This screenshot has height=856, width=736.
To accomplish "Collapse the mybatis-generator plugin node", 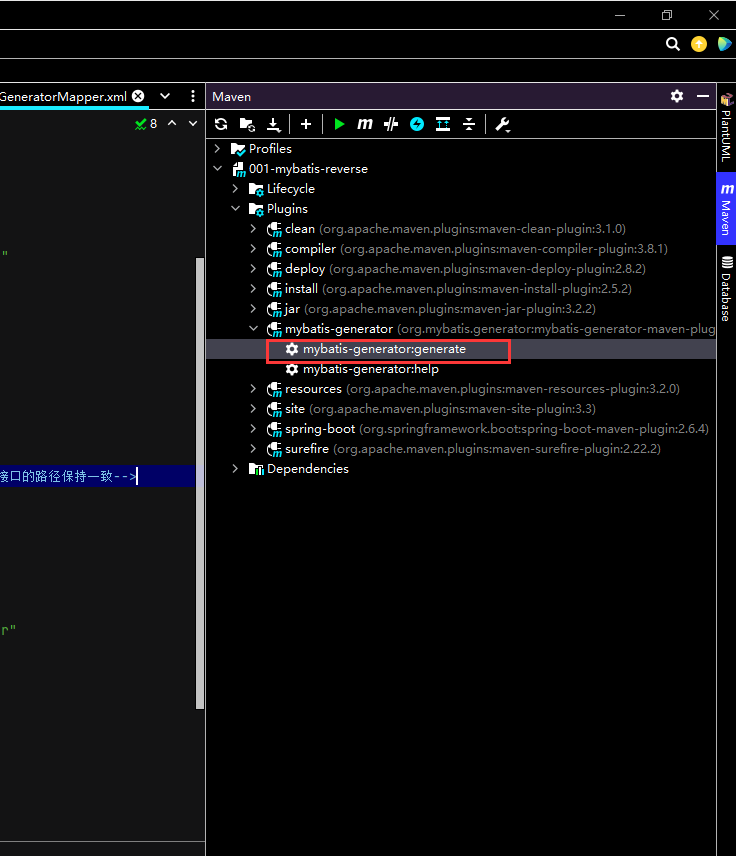I will (x=253, y=329).
